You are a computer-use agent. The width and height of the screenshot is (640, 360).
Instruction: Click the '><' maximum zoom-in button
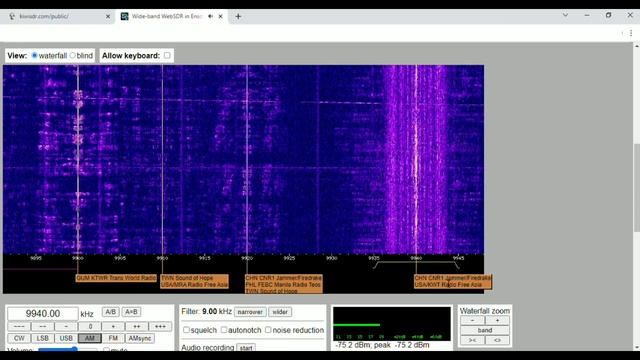[472, 340]
